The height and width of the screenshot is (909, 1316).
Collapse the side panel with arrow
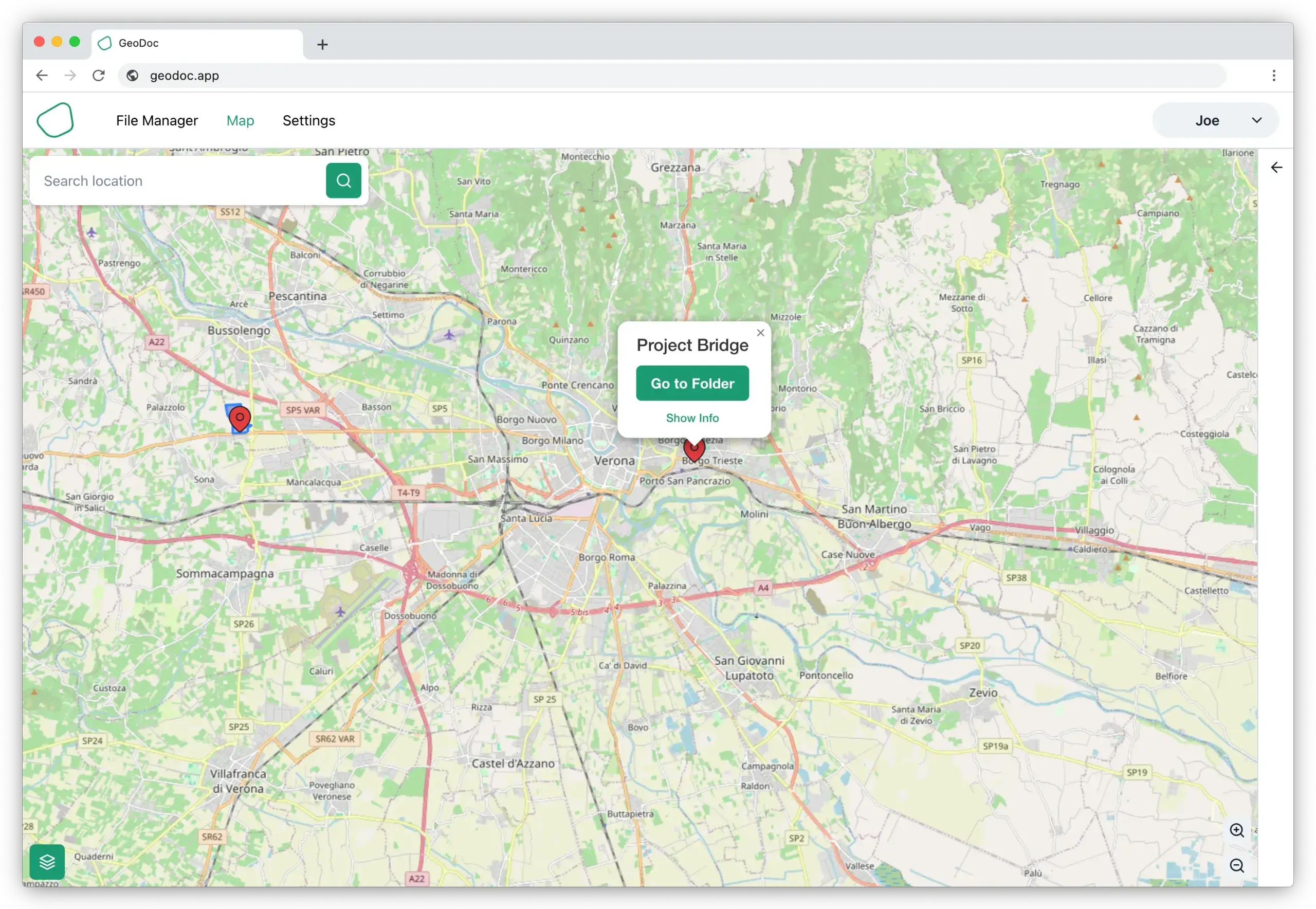point(1276,168)
